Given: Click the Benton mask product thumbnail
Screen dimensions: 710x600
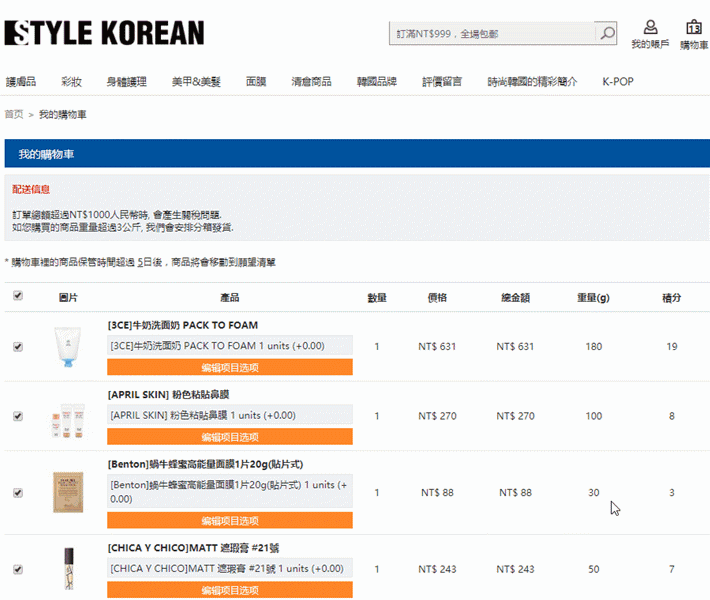Looking at the screenshot, I should (x=68, y=492).
